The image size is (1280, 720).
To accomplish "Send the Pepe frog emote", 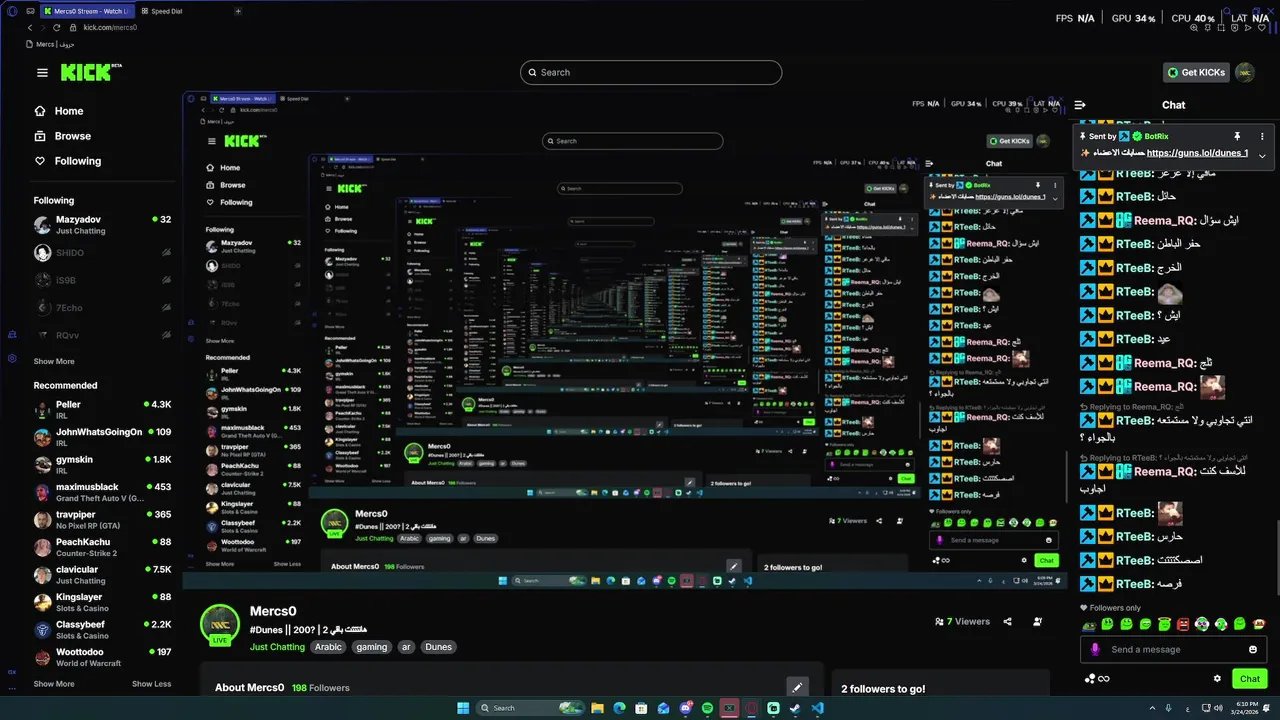I will tap(1088, 624).
